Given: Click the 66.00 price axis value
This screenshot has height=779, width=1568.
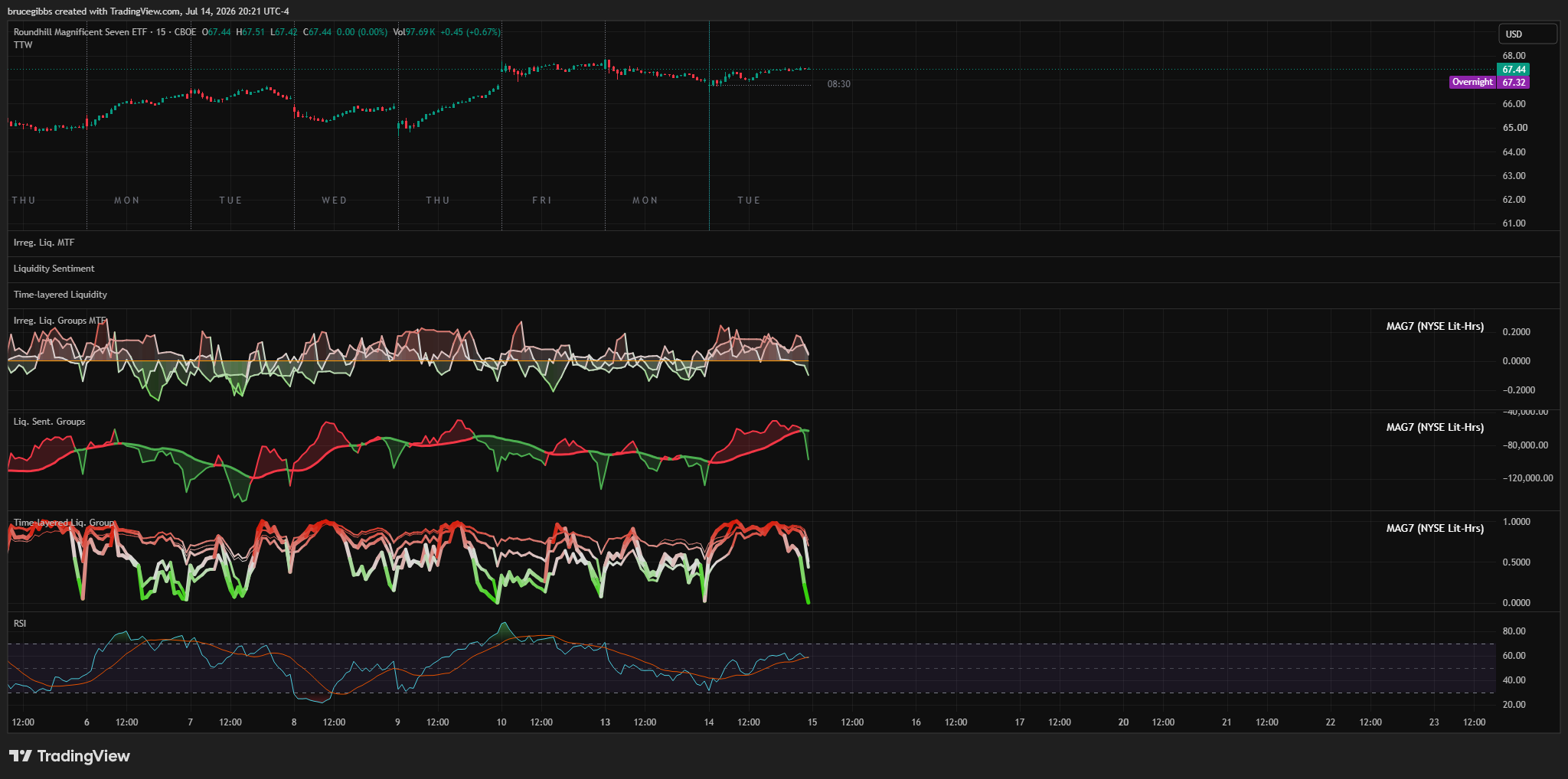Looking at the screenshot, I should pos(1514,104).
